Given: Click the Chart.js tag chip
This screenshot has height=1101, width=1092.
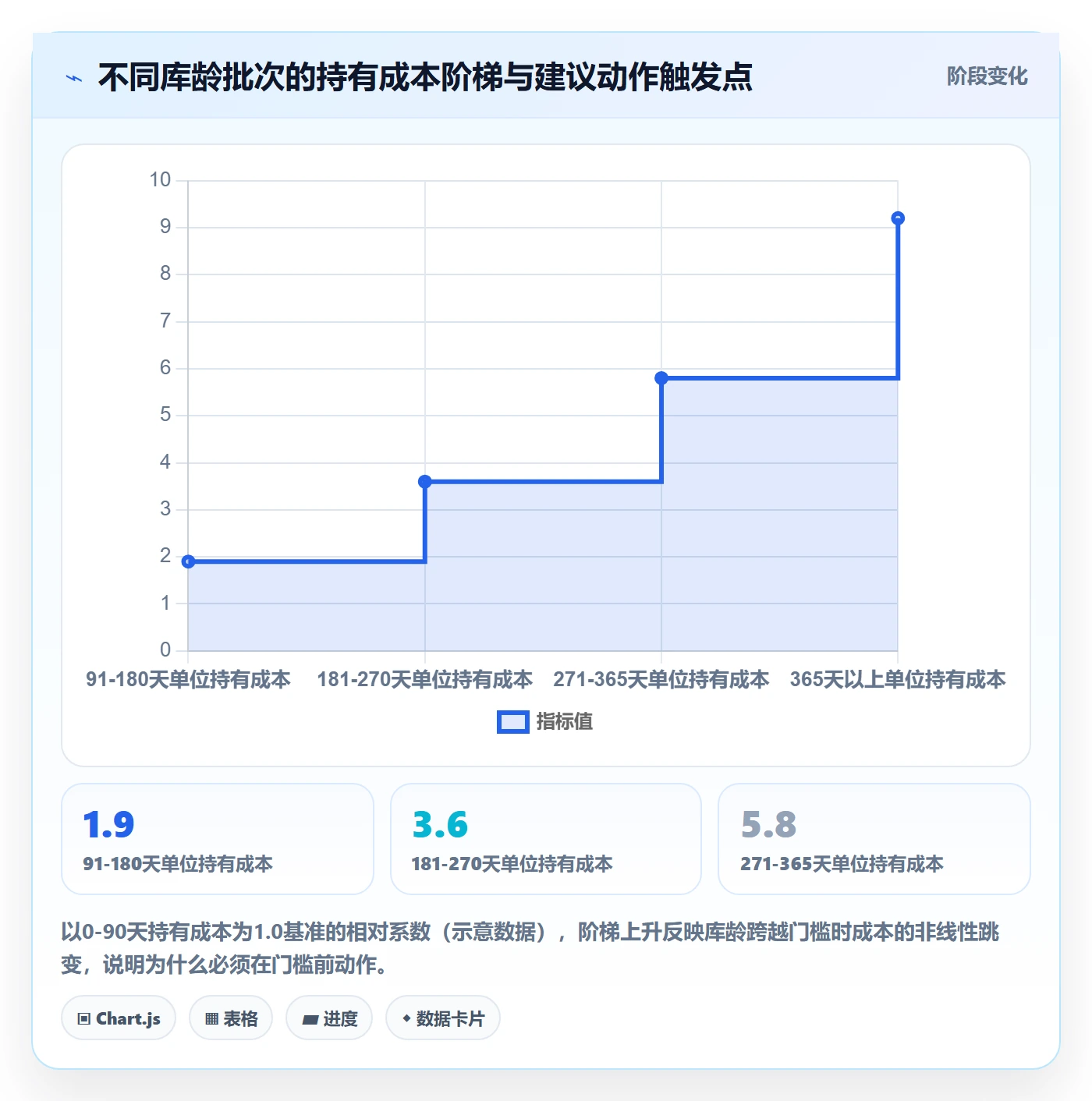Looking at the screenshot, I should (119, 1018).
